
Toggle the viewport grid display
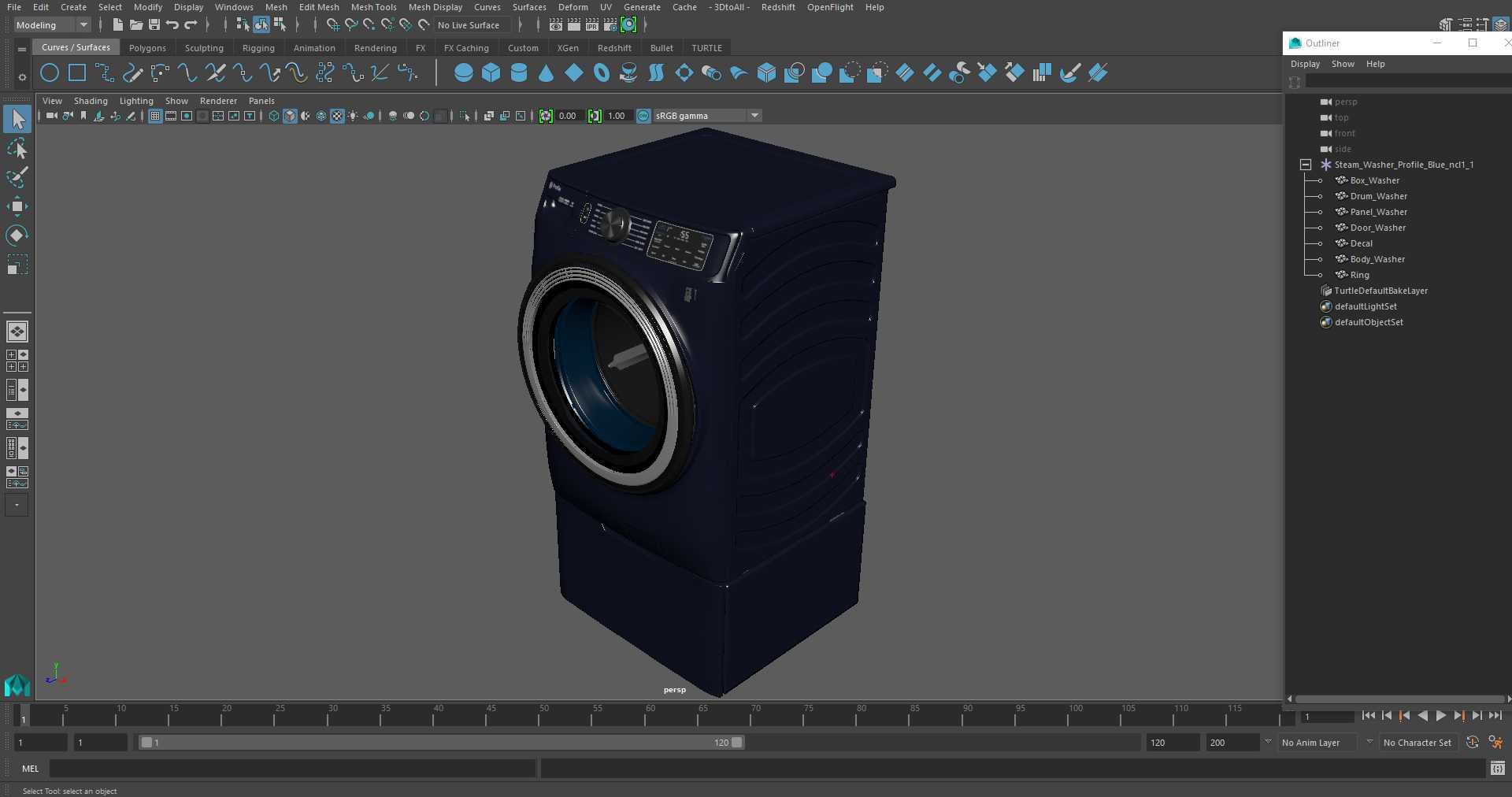tap(155, 116)
